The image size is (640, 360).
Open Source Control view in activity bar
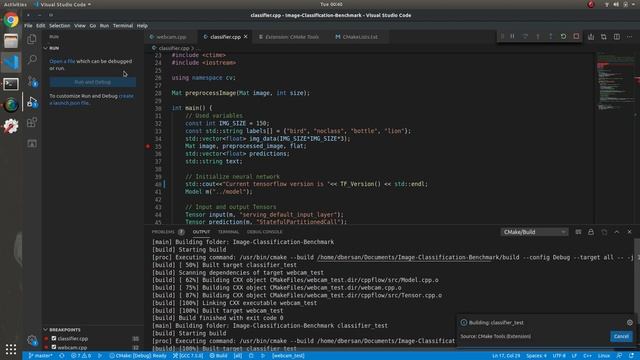coord(32,81)
